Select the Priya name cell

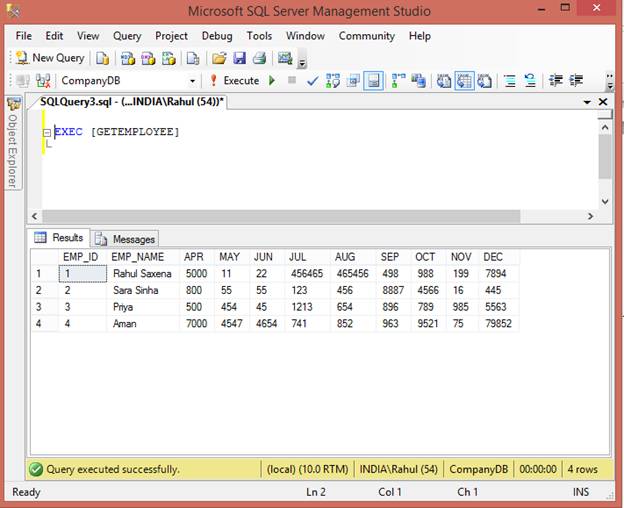[143, 307]
